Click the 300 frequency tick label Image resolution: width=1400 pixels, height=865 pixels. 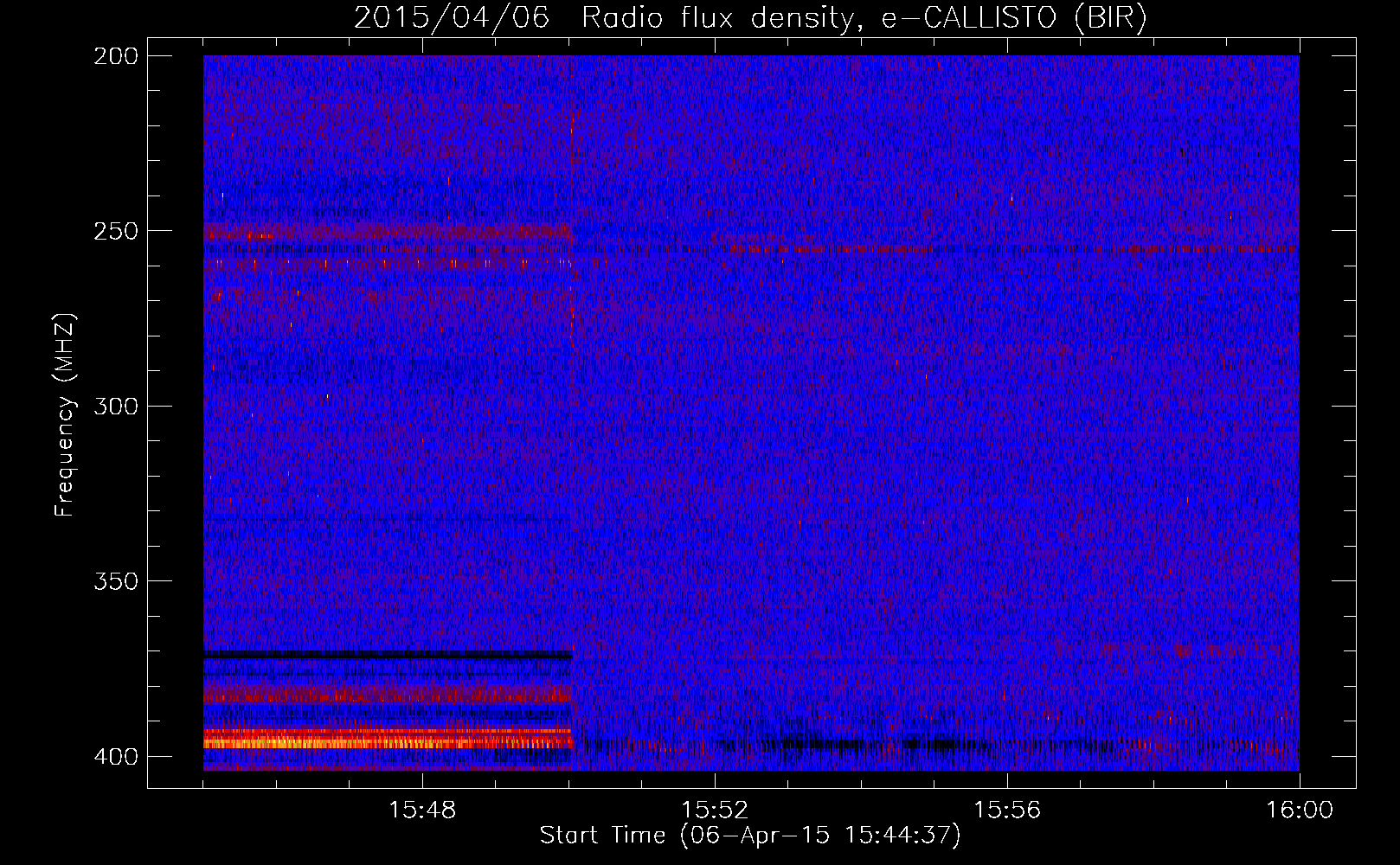tap(116, 407)
